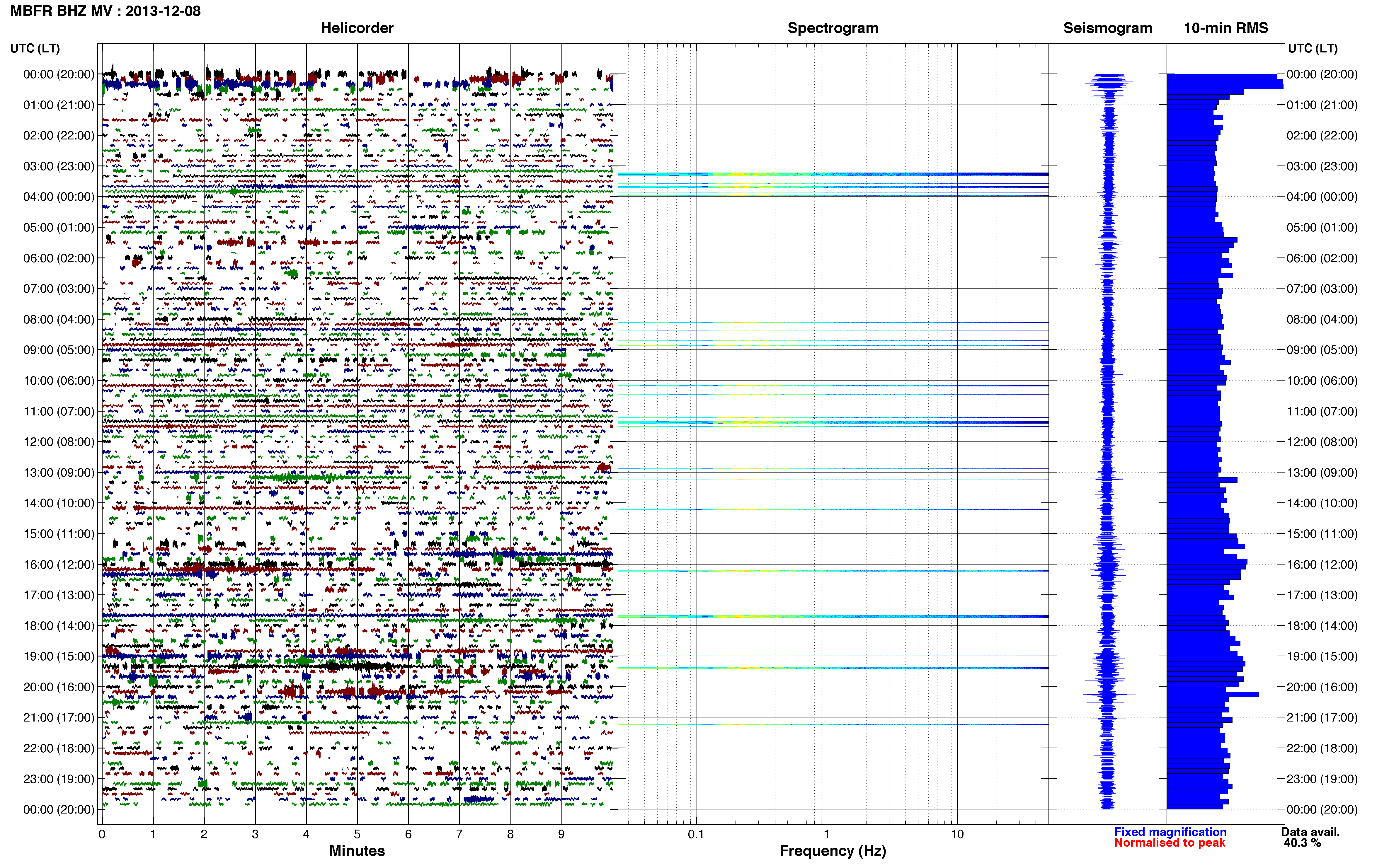Click '04:00 (00:00)' on the helicorder time axis

pos(59,197)
